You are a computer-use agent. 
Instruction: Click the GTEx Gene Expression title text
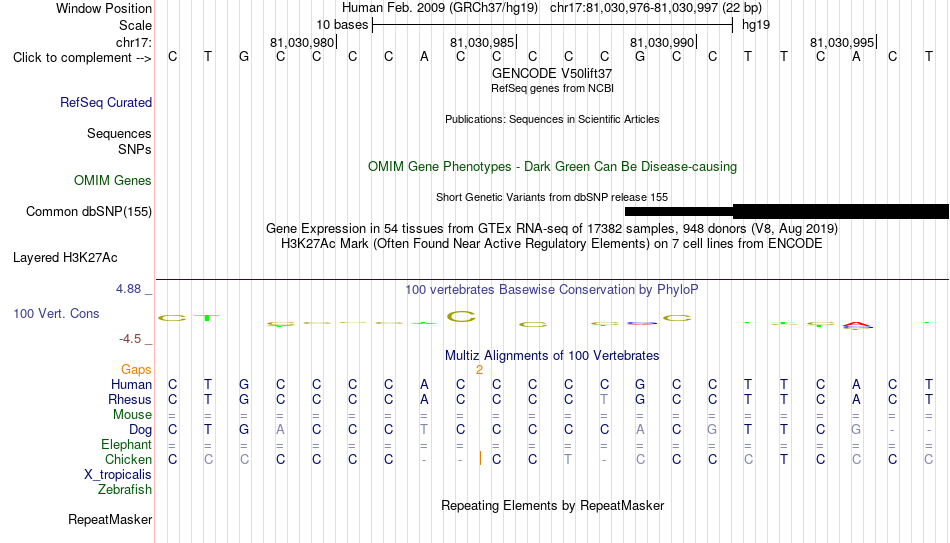552,228
